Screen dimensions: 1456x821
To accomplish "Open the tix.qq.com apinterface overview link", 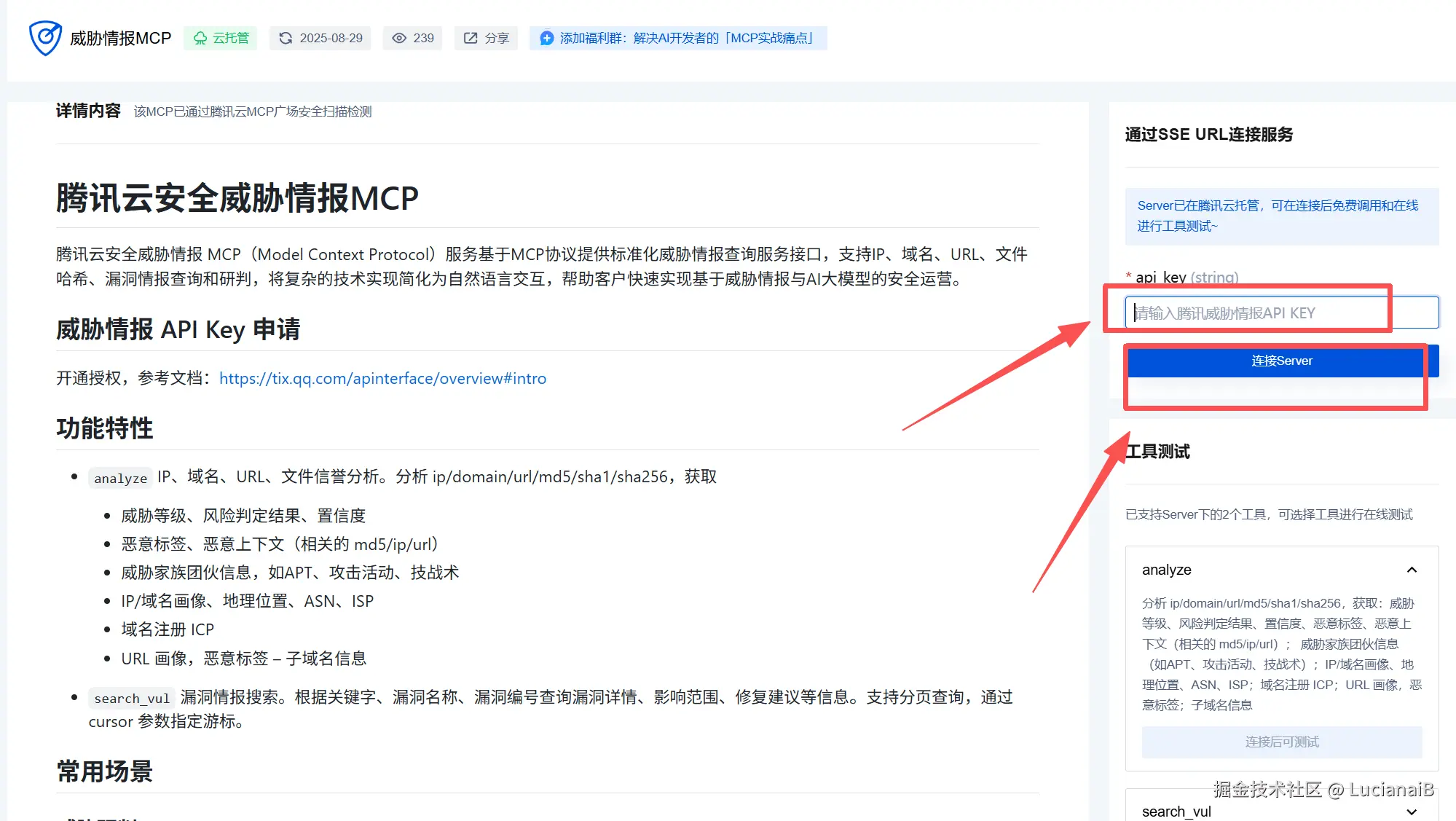I will click(382, 378).
